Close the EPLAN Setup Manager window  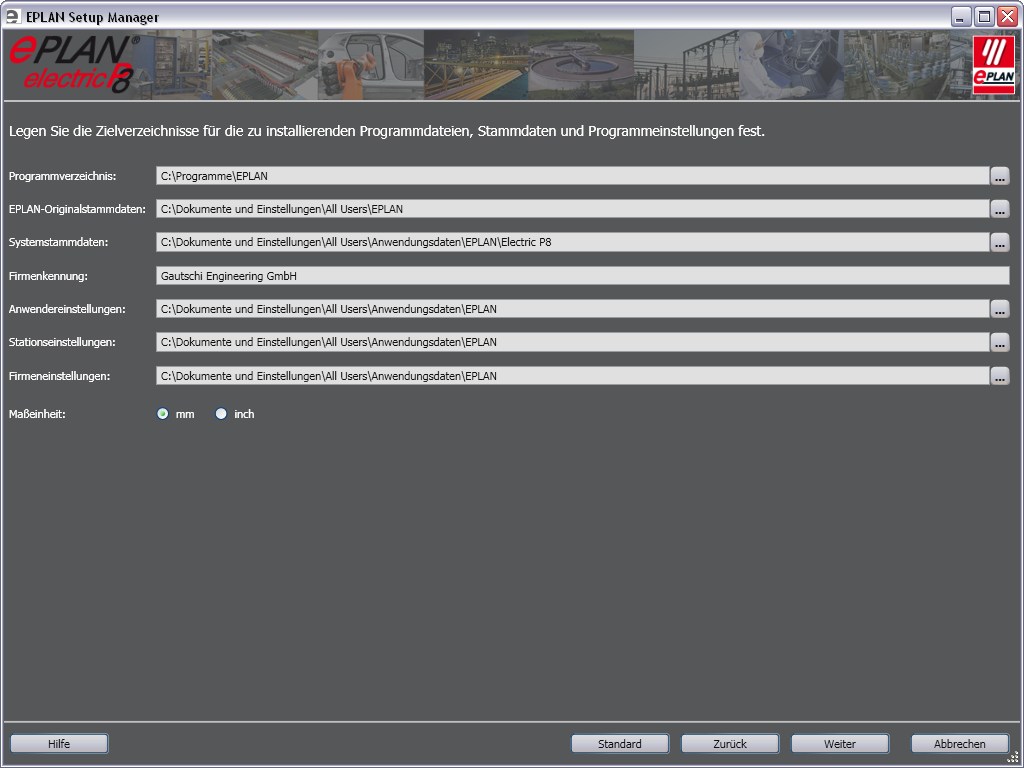pyautogui.click(x=1008, y=17)
